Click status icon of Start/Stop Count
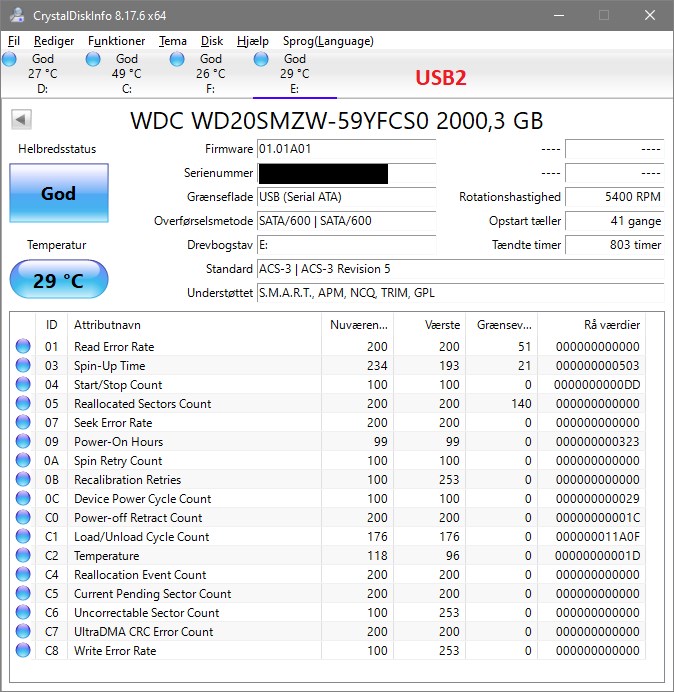Image resolution: width=674 pixels, height=692 pixels. click(x=23, y=384)
